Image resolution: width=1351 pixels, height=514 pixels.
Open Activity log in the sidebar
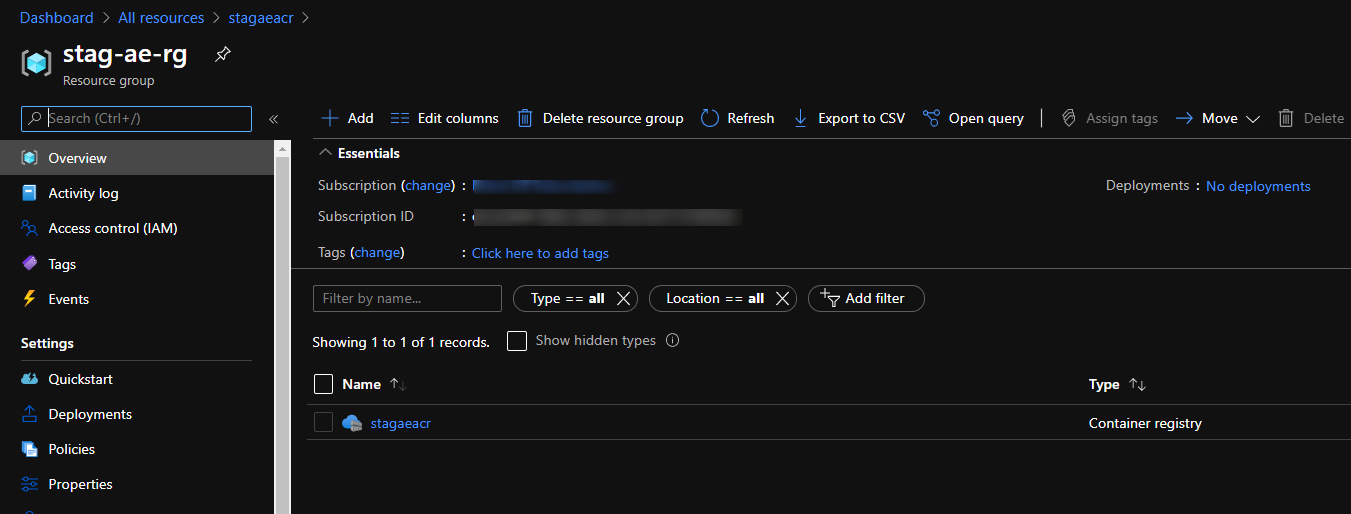tap(137, 193)
